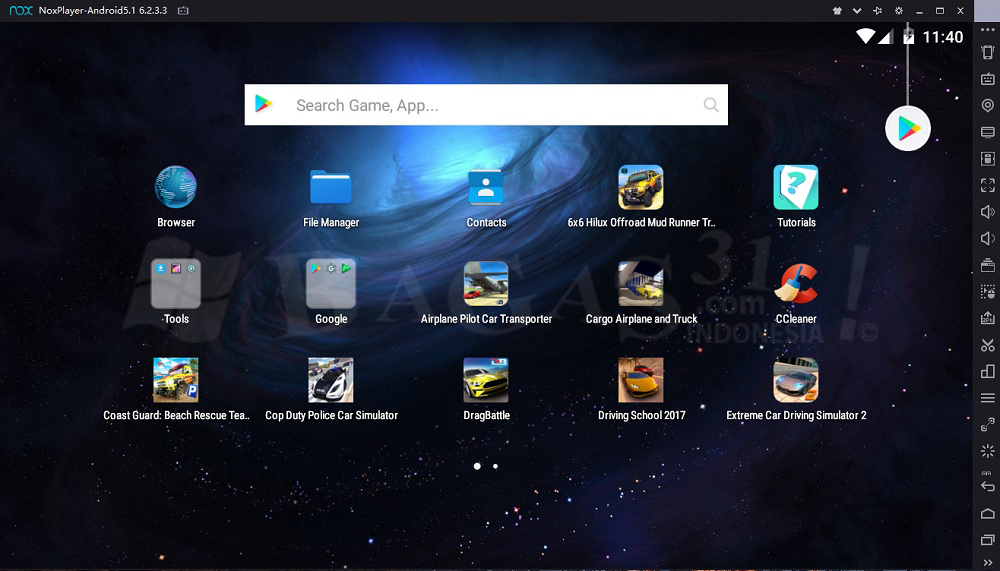Launch DragBattle game

click(x=486, y=380)
